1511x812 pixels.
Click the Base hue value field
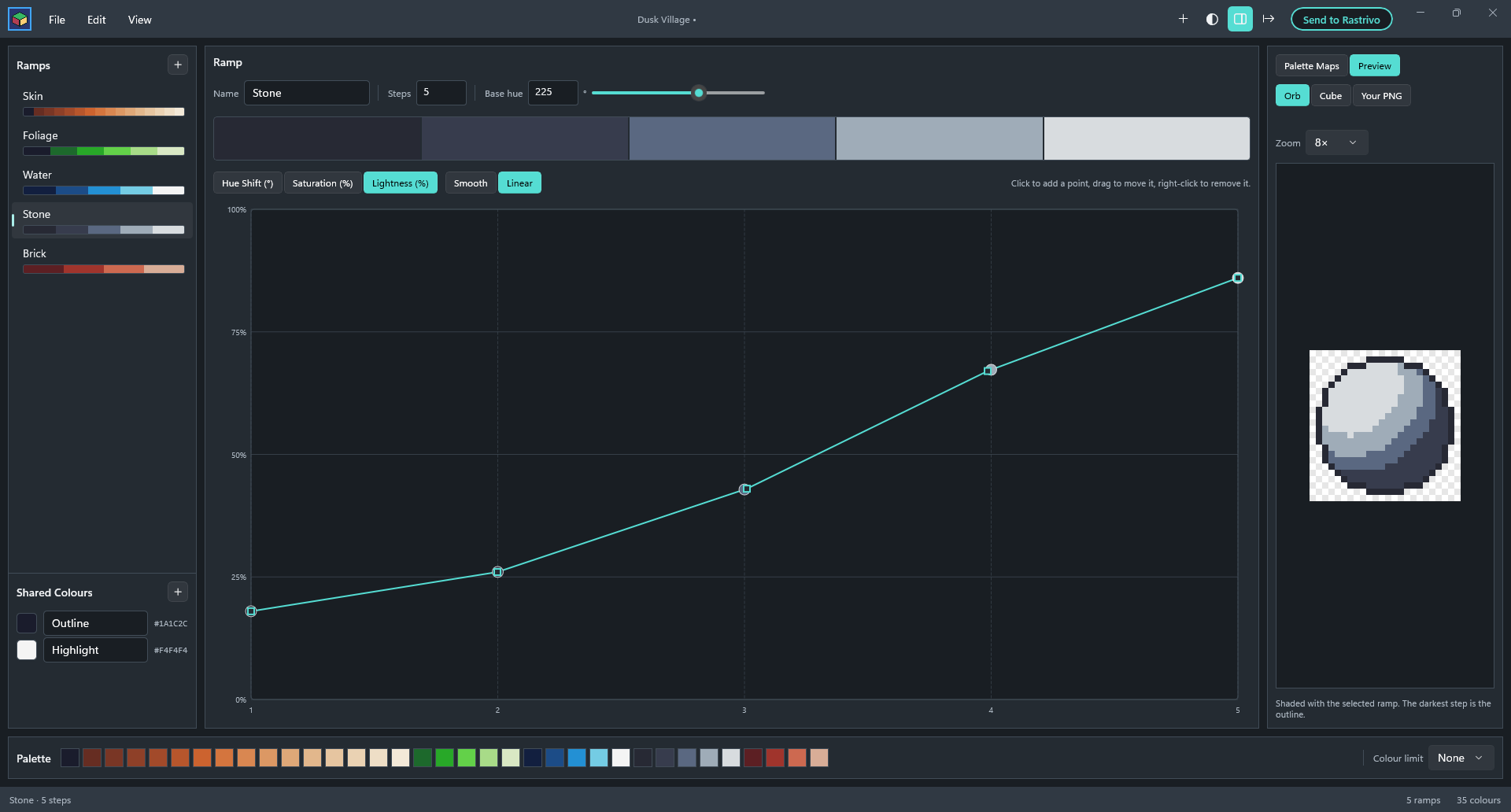click(x=552, y=93)
